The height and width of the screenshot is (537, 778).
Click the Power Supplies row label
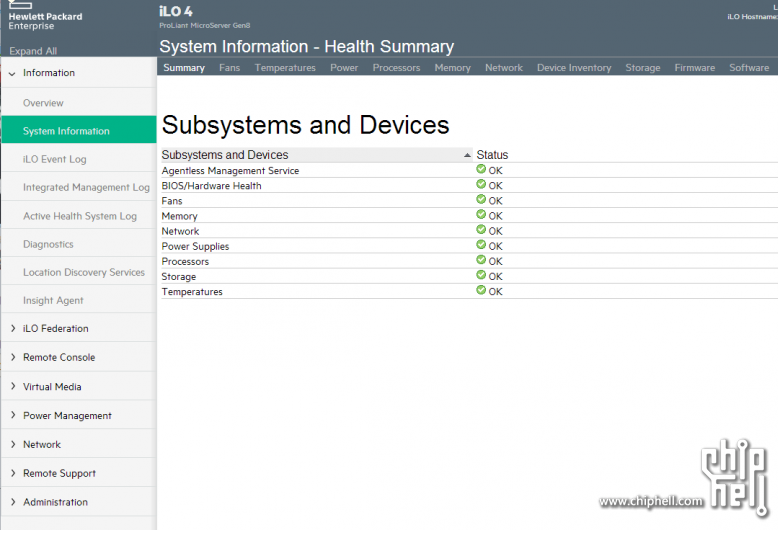click(x=195, y=246)
